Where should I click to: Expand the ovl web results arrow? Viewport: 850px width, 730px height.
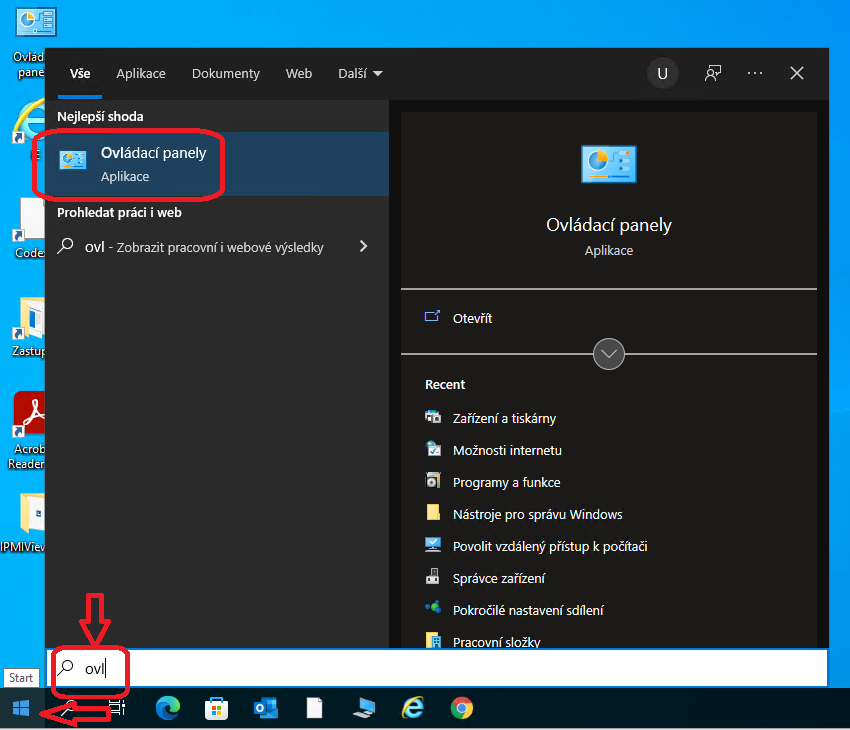(x=364, y=247)
